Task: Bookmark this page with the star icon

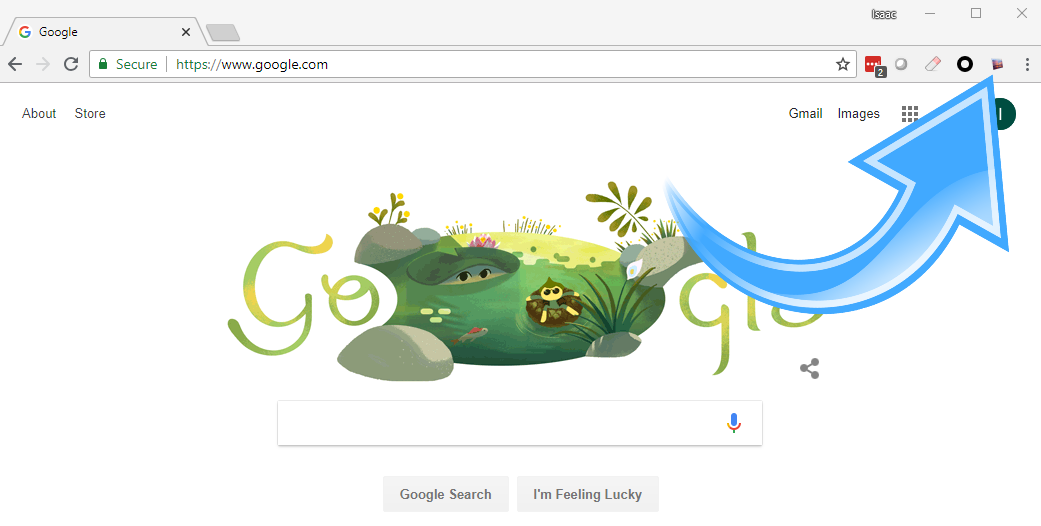Action: tap(842, 64)
